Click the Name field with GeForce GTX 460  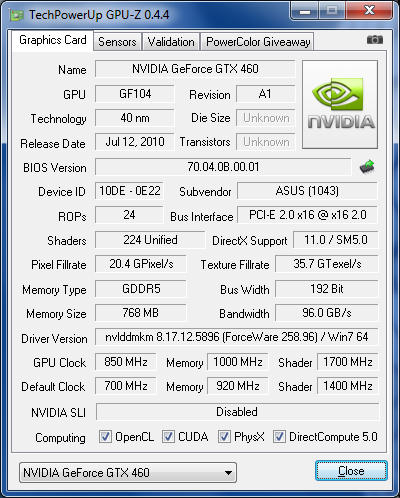[195, 69]
